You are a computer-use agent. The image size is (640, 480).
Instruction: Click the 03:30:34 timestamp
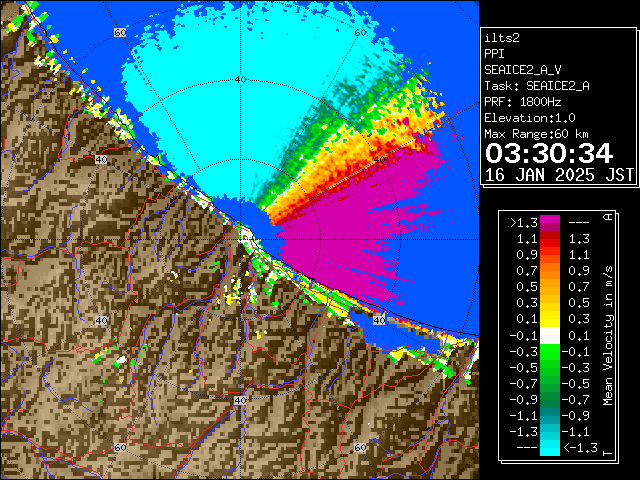pos(549,153)
